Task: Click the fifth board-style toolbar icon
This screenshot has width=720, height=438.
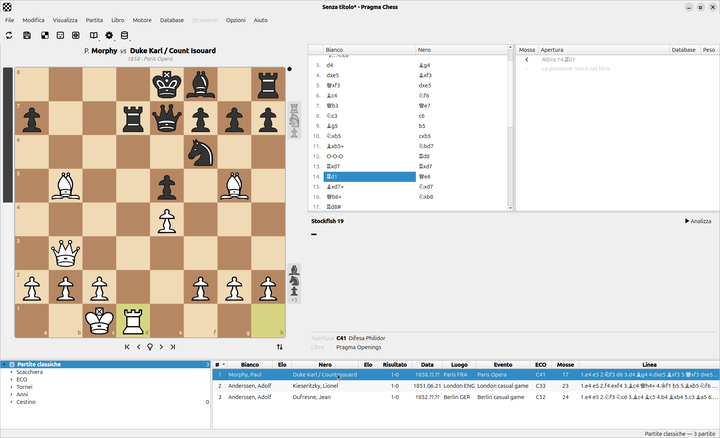Action: [76, 35]
